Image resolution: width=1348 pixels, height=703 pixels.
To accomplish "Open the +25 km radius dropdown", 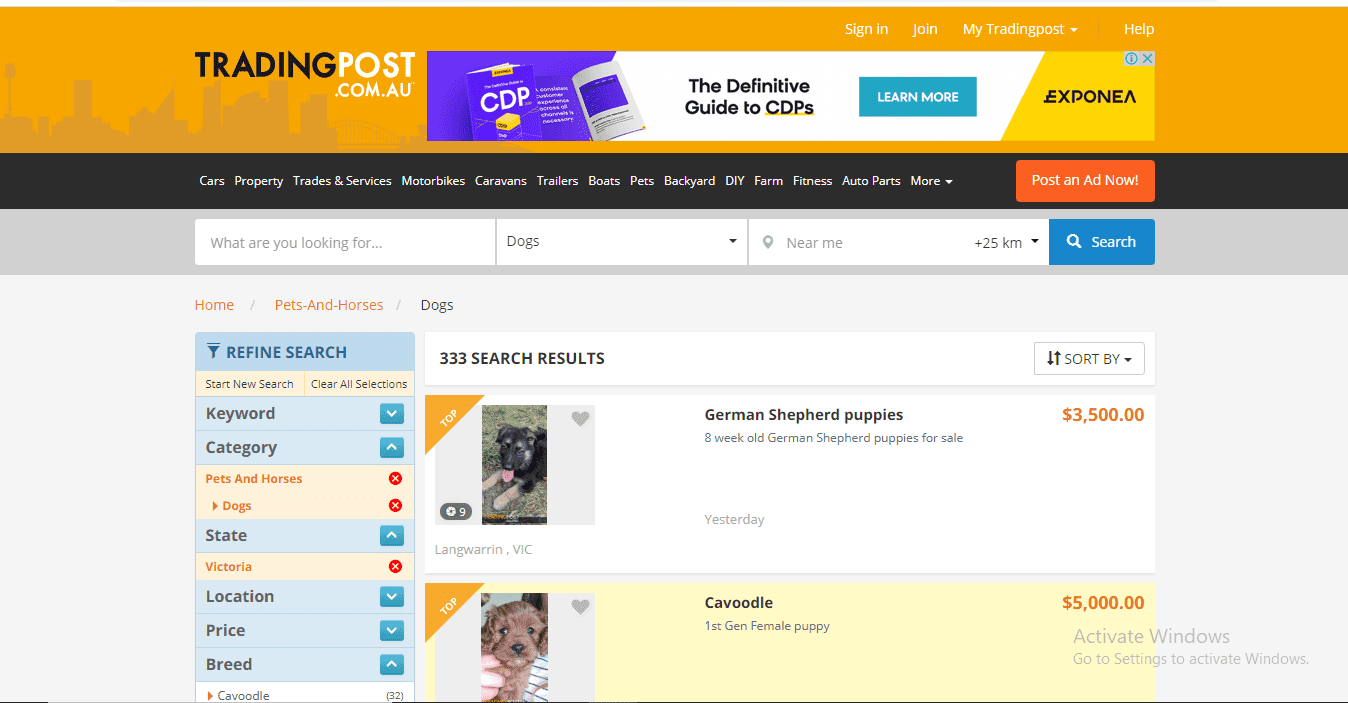I will [1006, 242].
